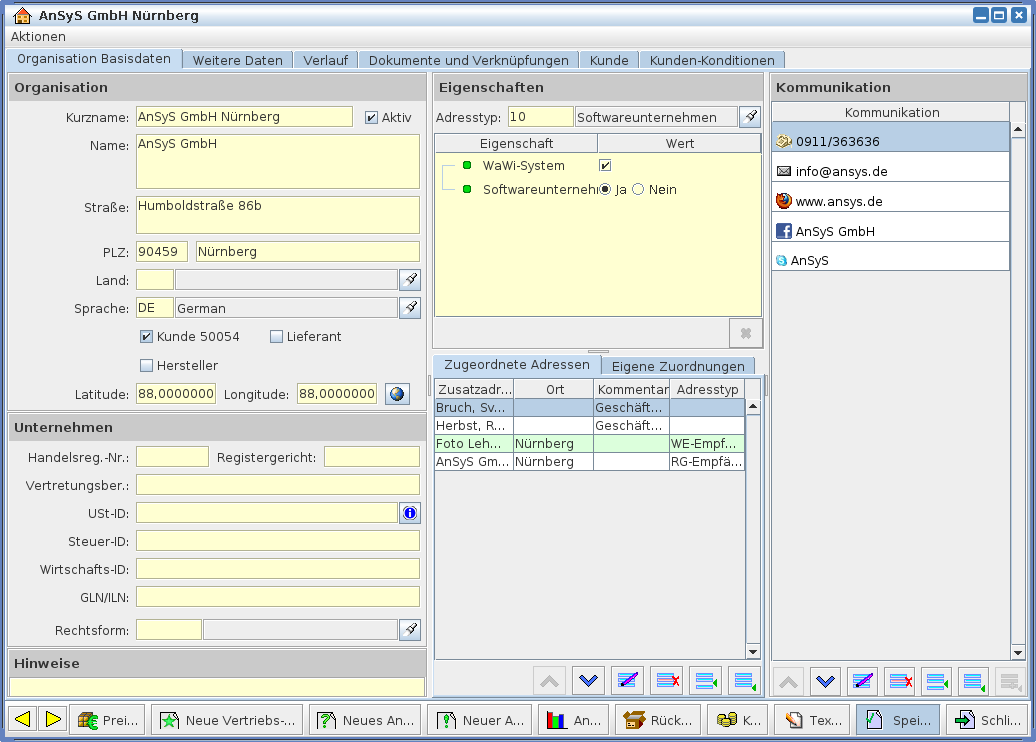1036x742 pixels.
Task: Click the Schließen button in the bottom bar
Action: 987,719
